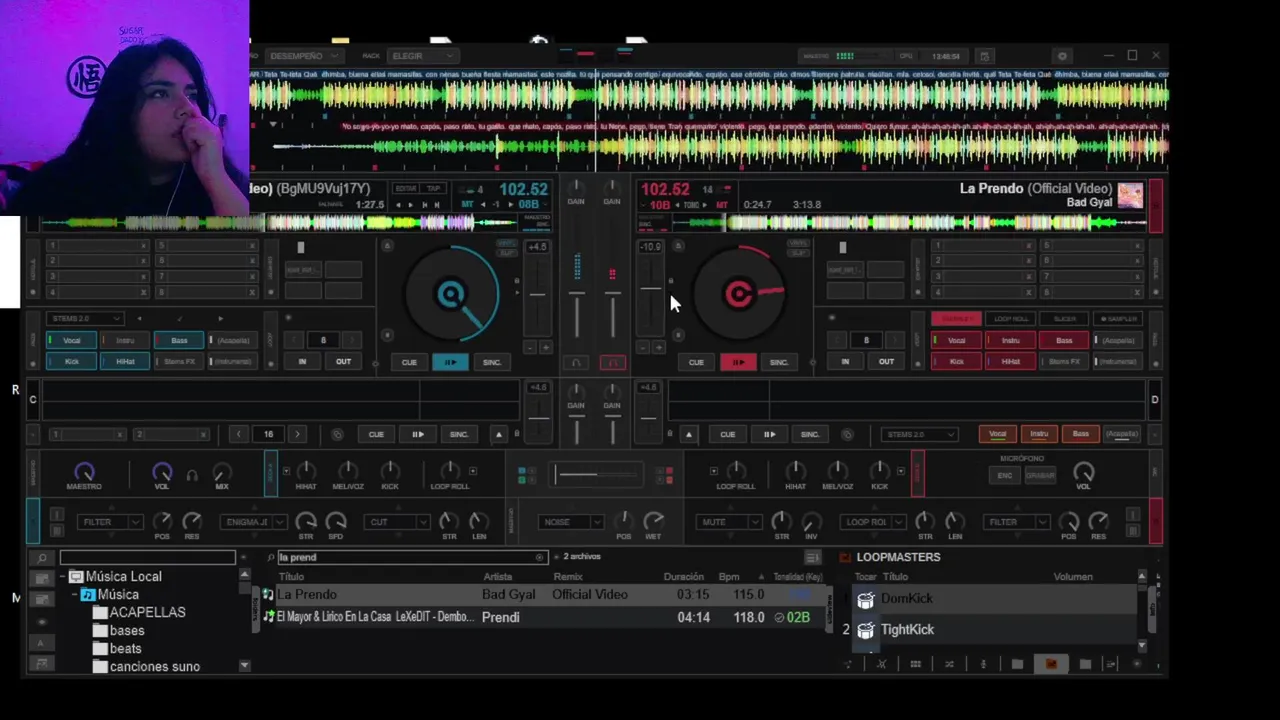Collapse Música Local tree node
Image resolution: width=1280 pixels, height=720 pixels.
(x=62, y=577)
